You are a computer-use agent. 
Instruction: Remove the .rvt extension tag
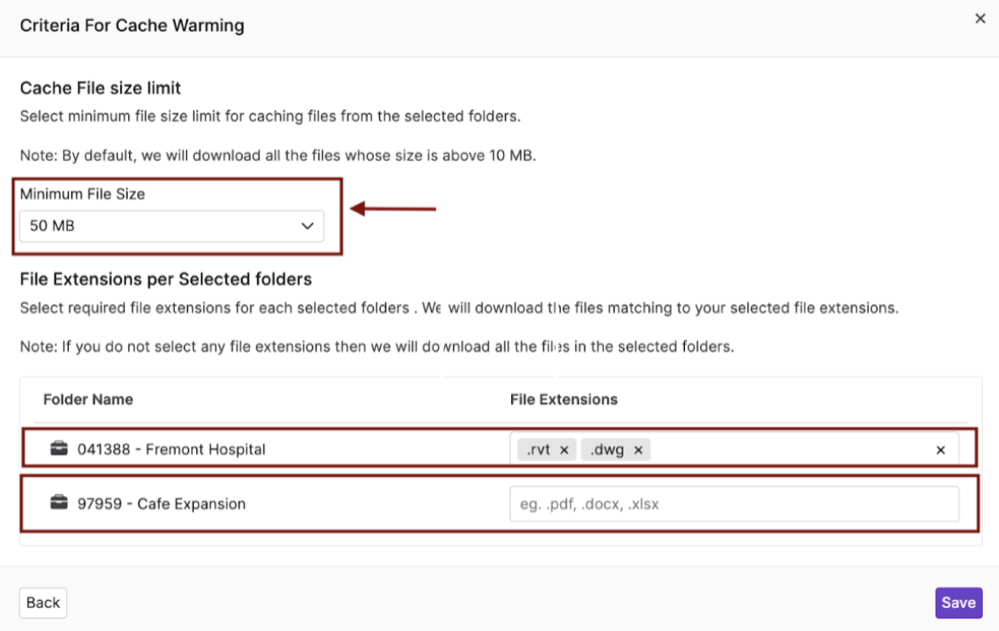[x=565, y=449]
